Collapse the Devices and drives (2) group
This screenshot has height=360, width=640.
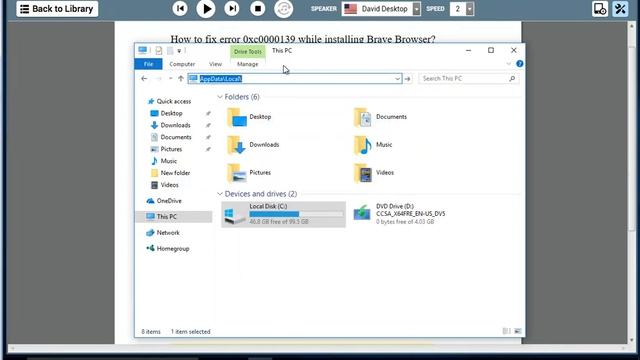click(x=220, y=194)
